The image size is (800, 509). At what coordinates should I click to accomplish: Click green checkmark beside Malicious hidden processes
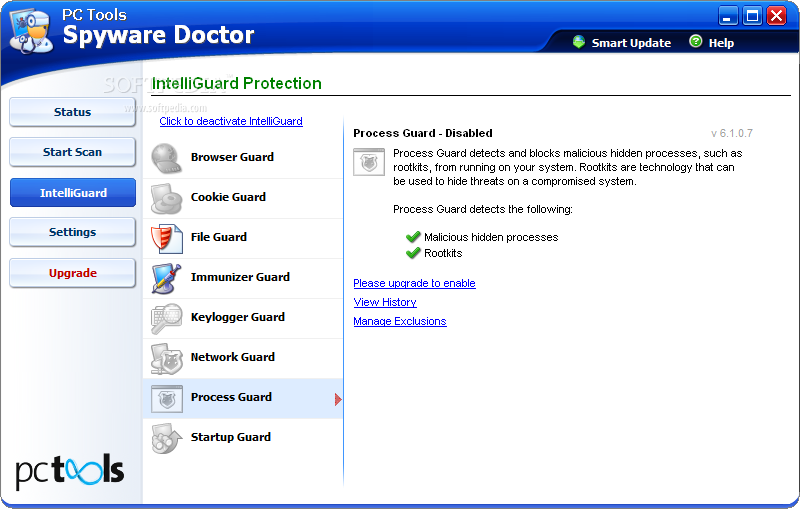point(413,237)
